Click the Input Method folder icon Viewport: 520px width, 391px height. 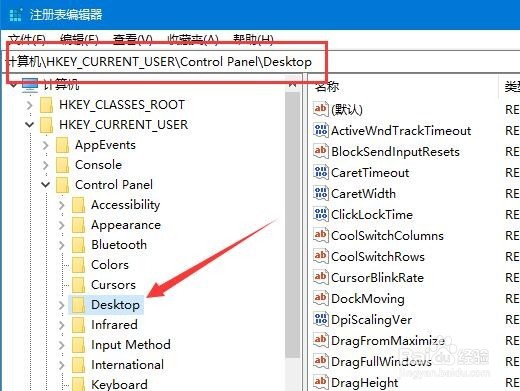pyautogui.click(x=78, y=345)
